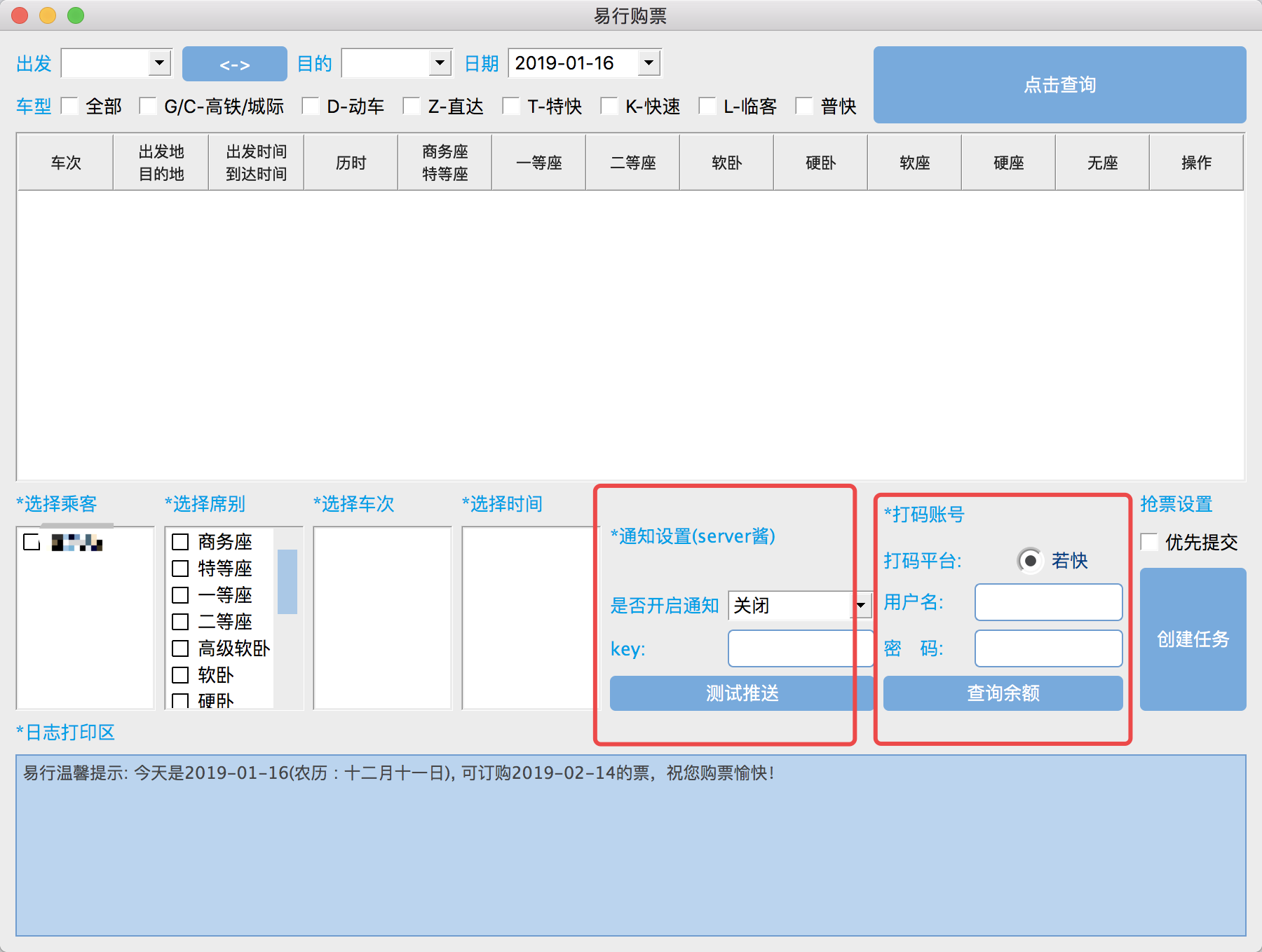Click the 创建任务 create task button
Viewport: 1262px width, 952px height.
pyautogui.click(x=1193, y=639)
